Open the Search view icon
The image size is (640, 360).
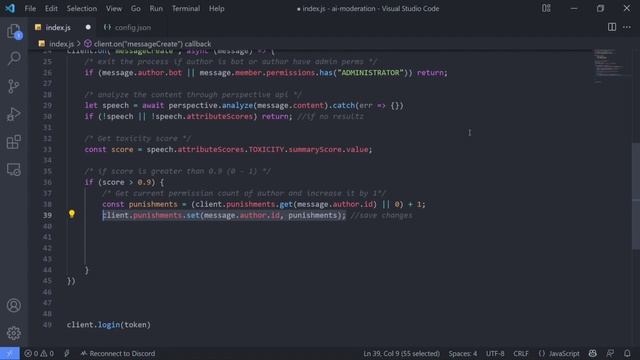14,58
